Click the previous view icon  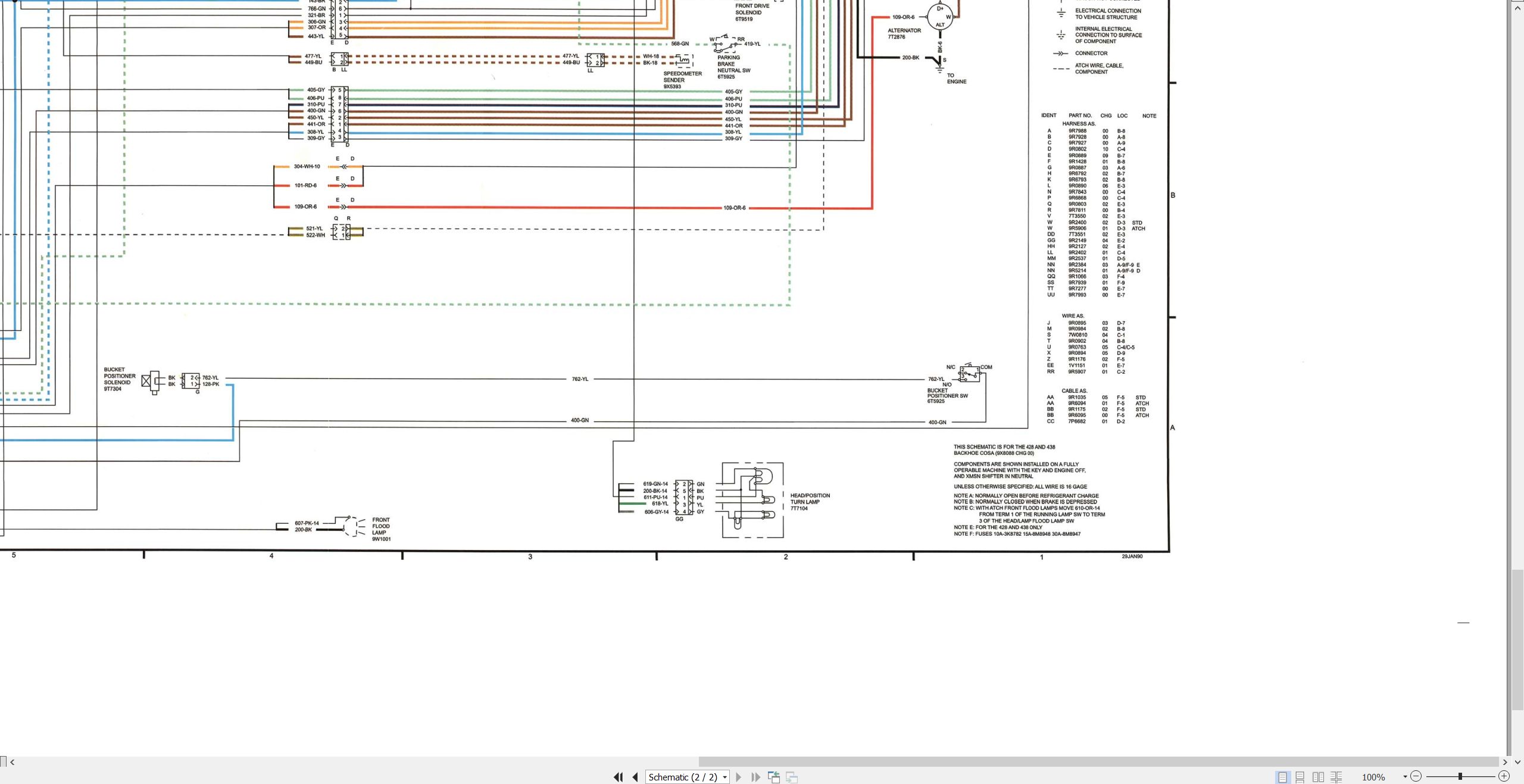pyautogui.click(x=774, y=777)
